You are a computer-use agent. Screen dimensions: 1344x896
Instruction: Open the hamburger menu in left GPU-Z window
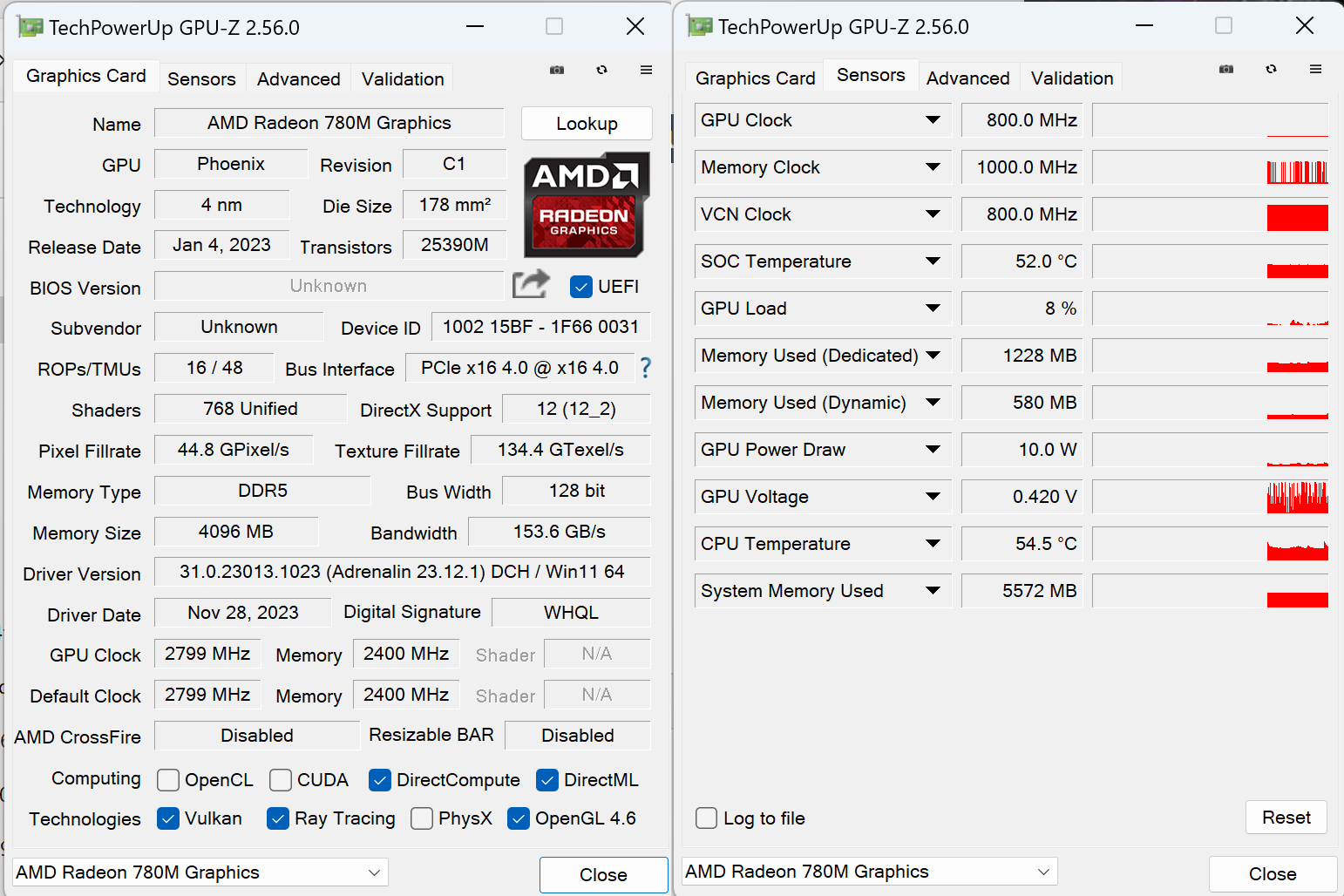pos(646,70)
